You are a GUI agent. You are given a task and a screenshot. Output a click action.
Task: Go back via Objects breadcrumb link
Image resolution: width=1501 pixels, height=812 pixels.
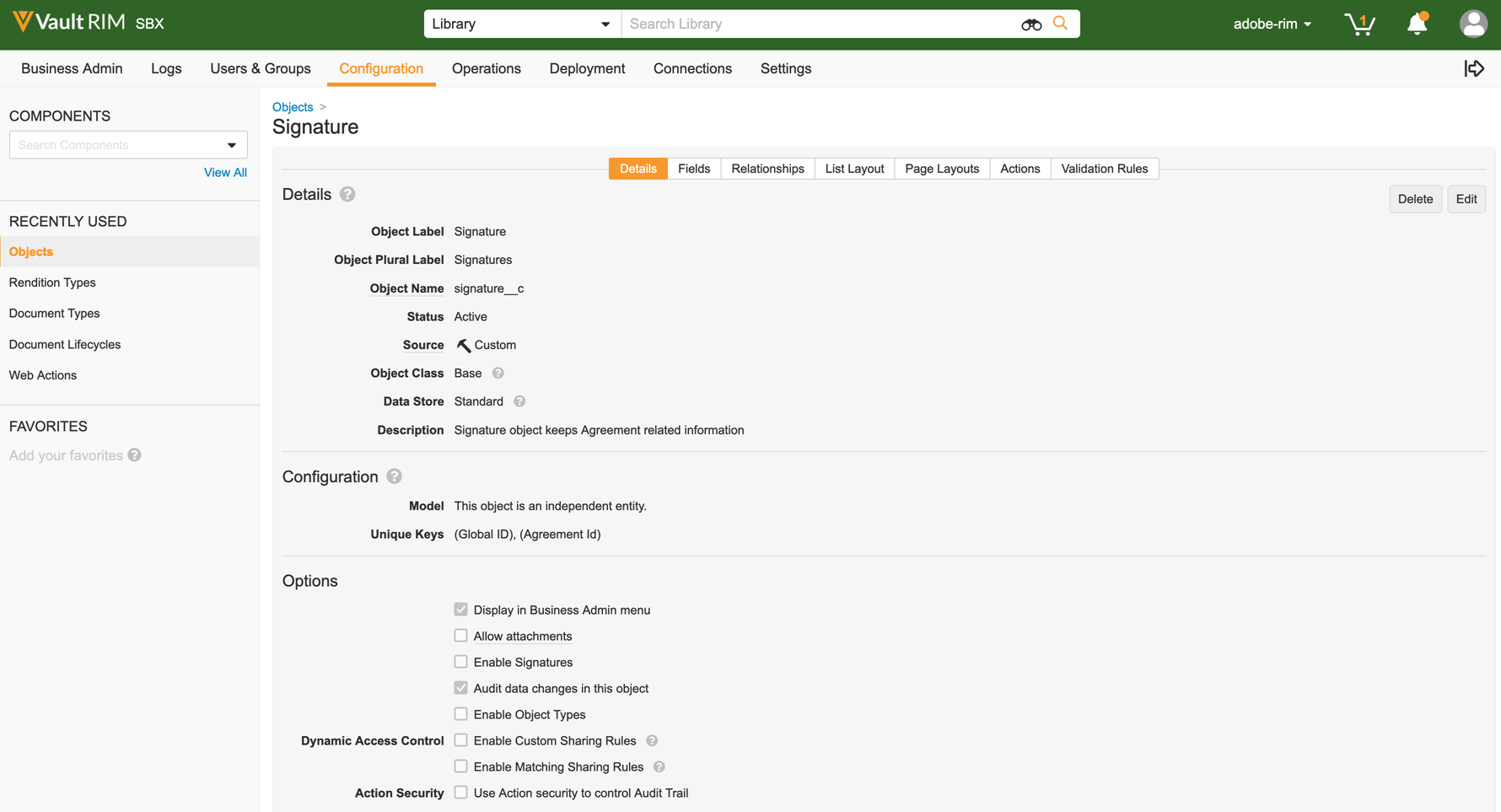[x=293, y=107]
